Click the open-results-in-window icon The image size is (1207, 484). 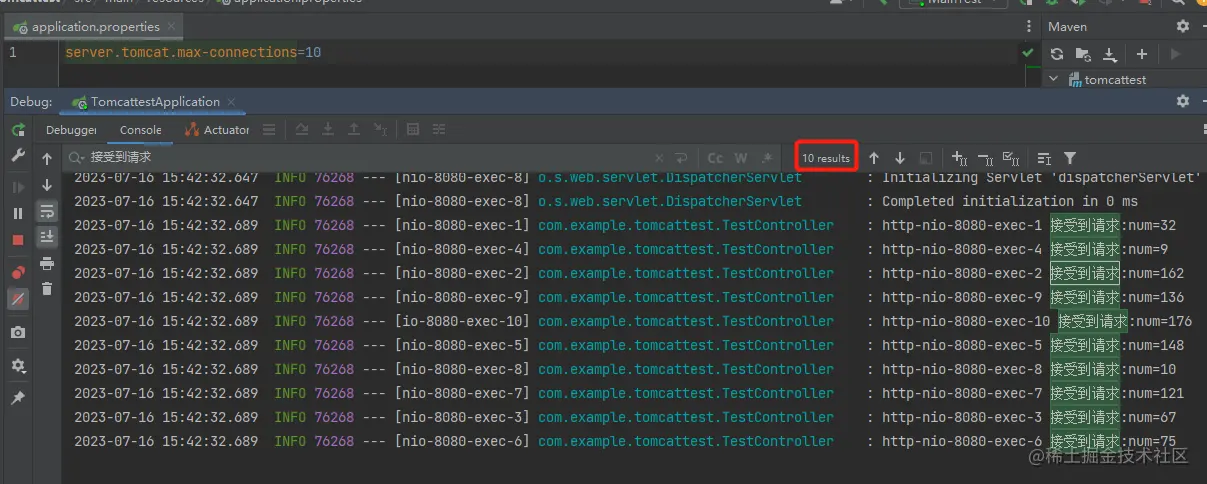pos(926,158)
